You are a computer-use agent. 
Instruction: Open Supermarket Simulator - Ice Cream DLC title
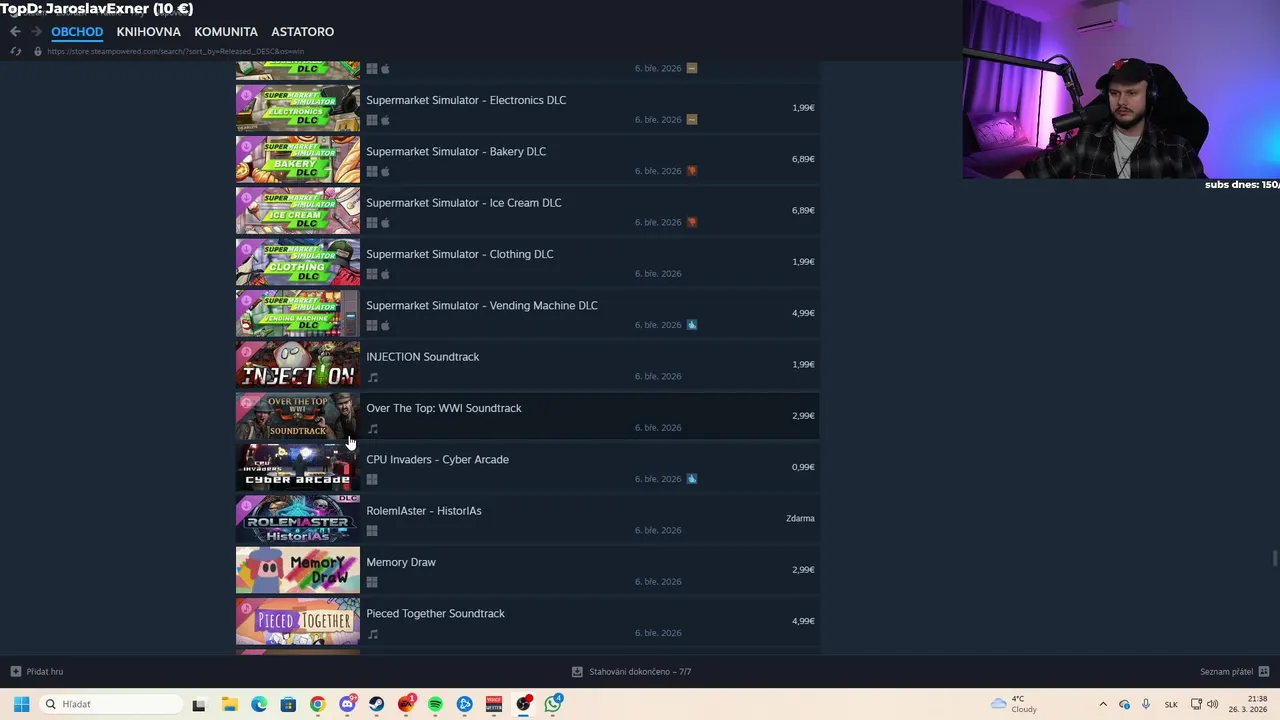point(464,203)
